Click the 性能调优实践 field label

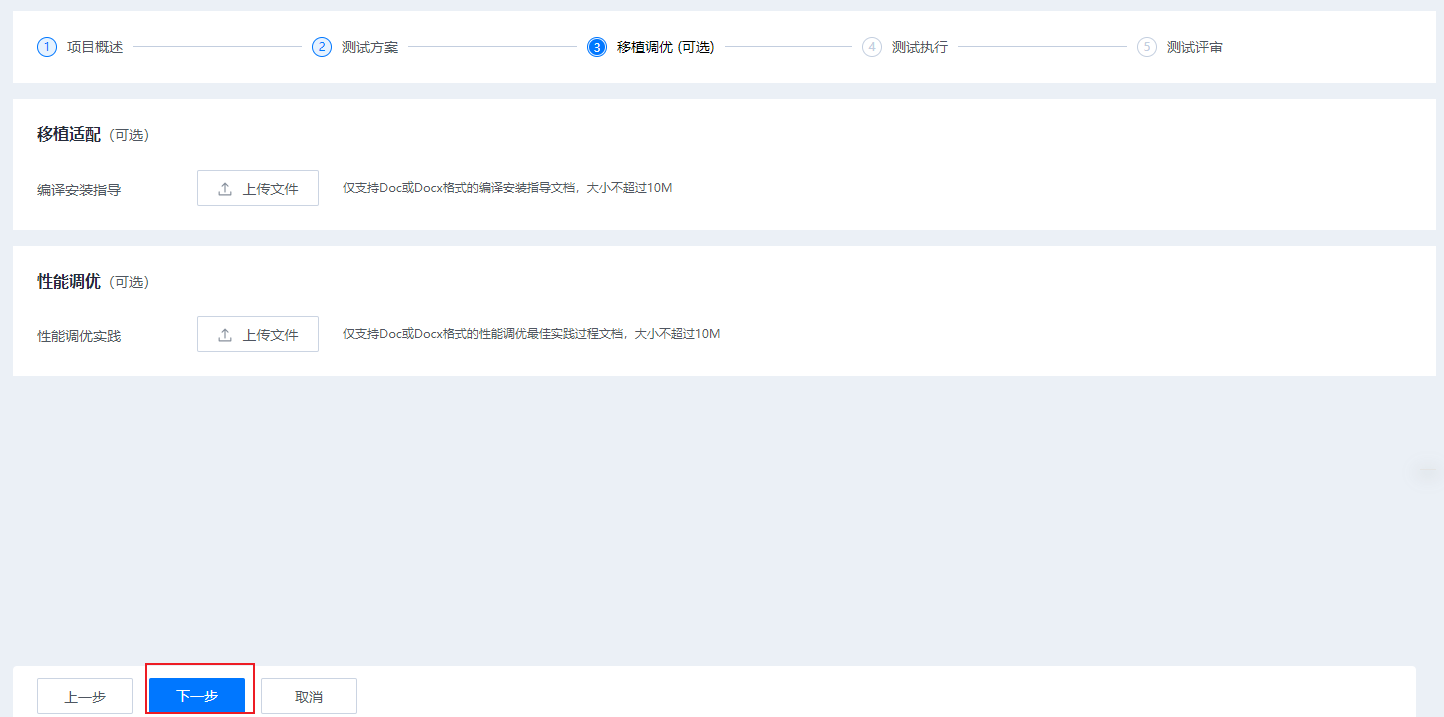coord(79,336)
